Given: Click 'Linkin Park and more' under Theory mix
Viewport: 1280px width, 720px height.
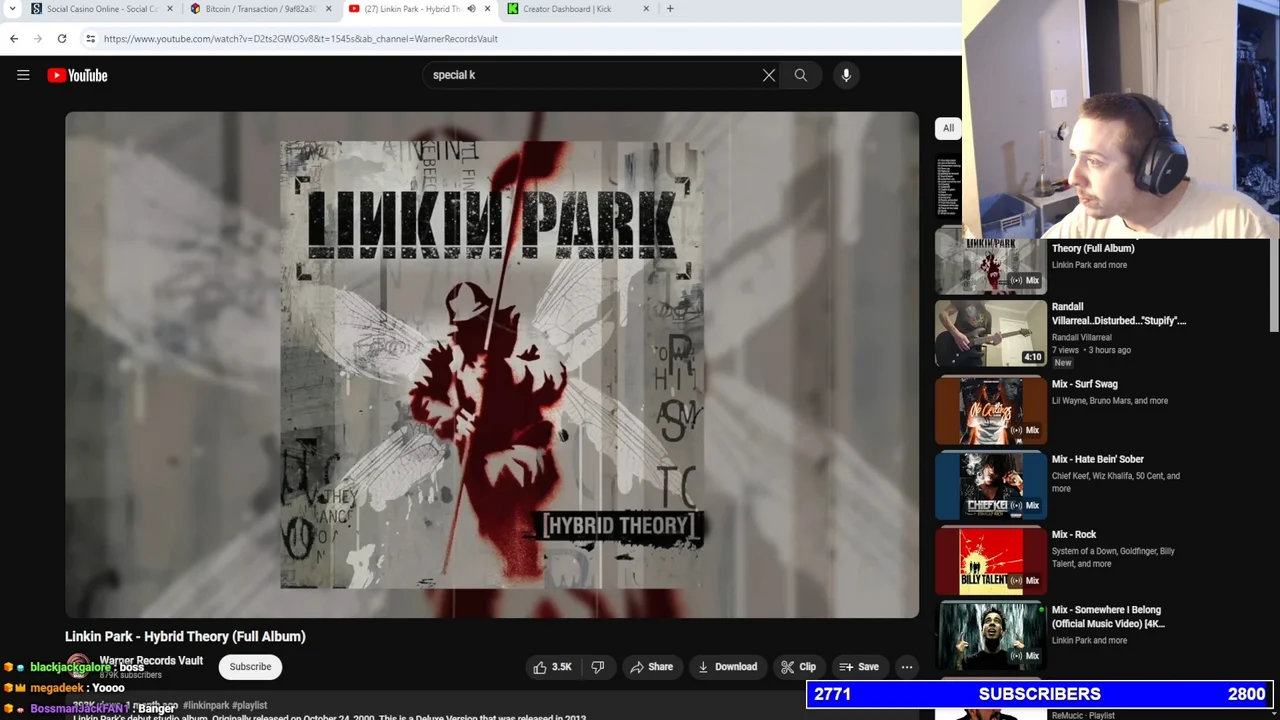Looking at the screenshot, I should 1089,265.
